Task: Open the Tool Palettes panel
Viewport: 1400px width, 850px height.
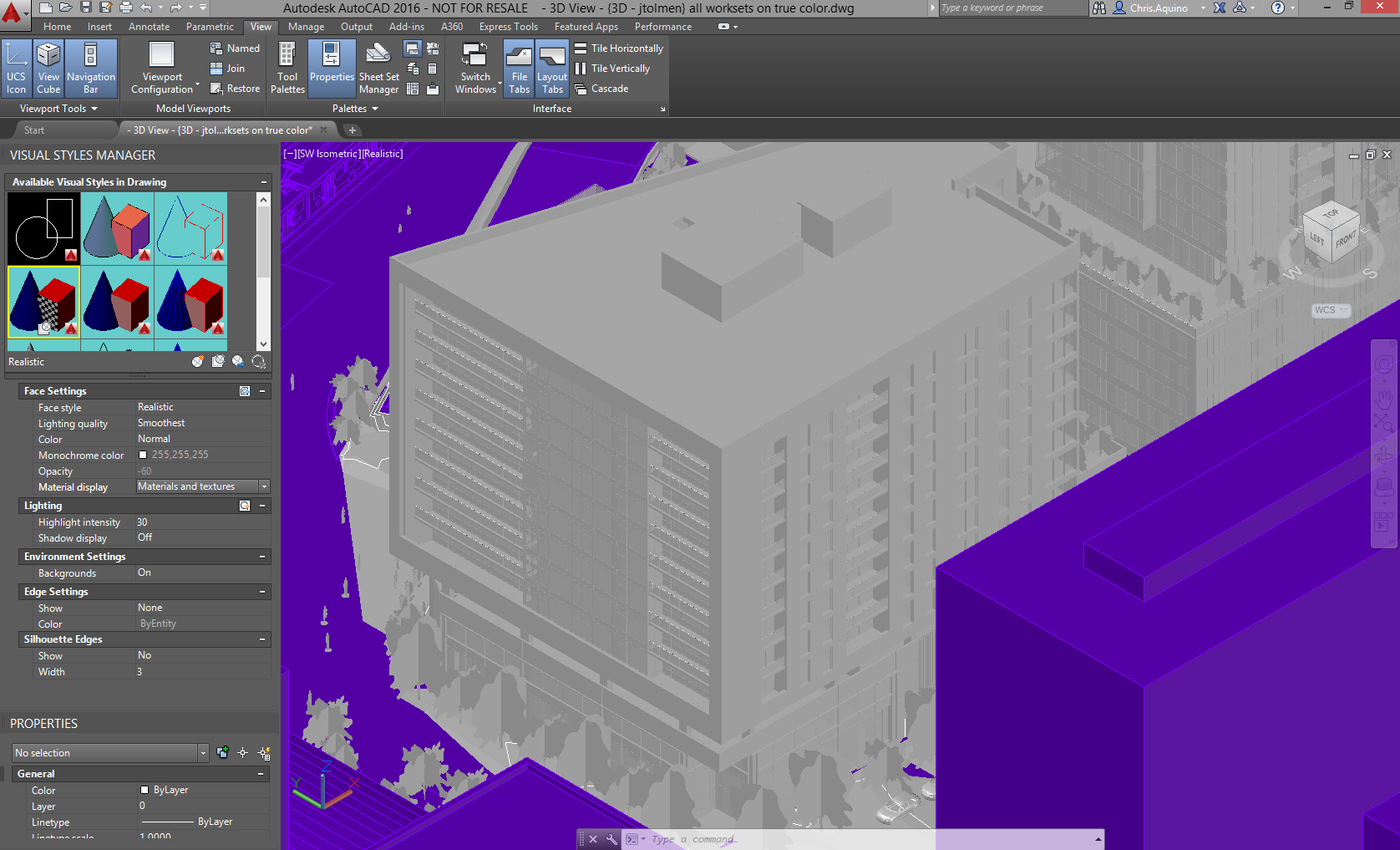Action: (287, 67)
